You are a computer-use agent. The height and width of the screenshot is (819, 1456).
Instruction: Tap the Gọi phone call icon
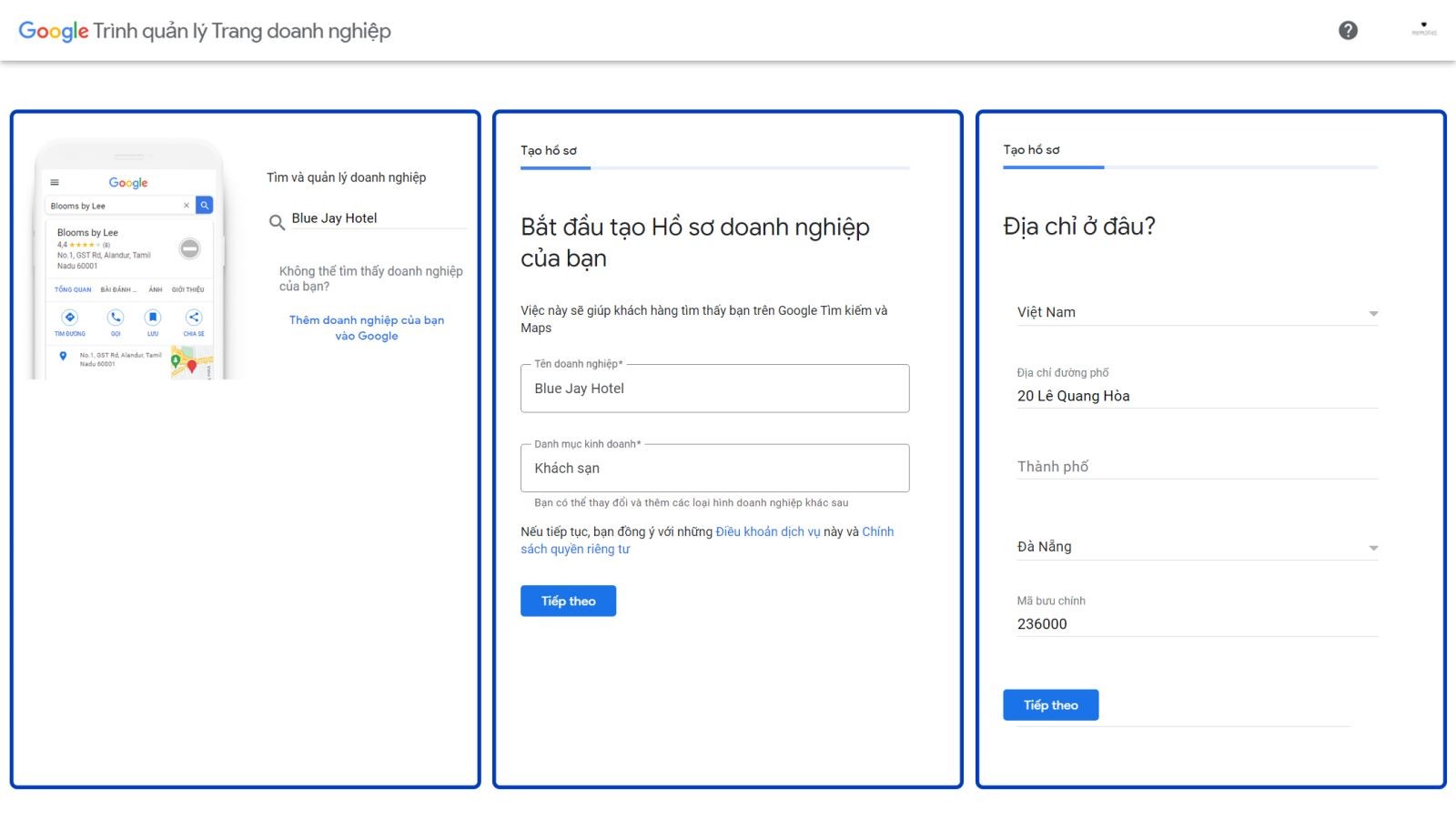click(116, 318)
